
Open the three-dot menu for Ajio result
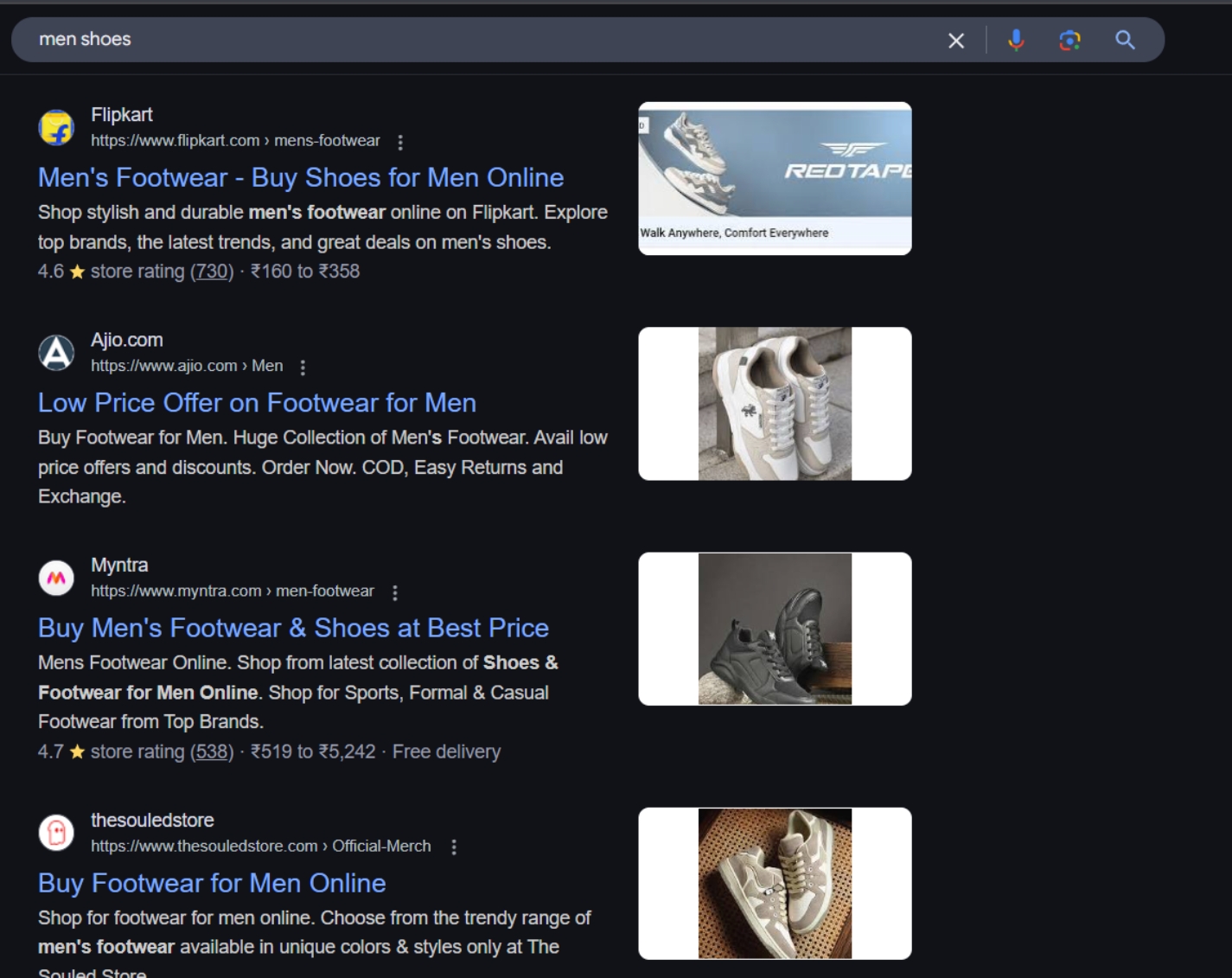pyautogui.click(x=303, y=368)
